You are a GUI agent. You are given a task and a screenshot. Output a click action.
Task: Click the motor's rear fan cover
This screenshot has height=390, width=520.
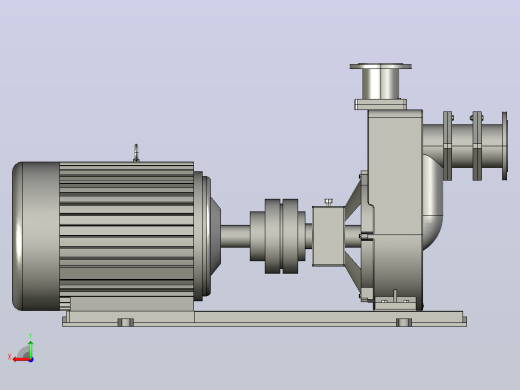pos(36,236)
